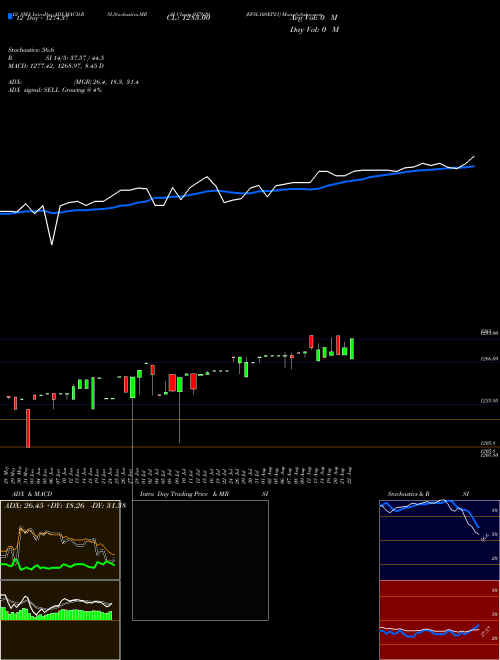Click the 'CL: 1283.60' closing price text
Screen dimensions: 500x660
coord(188,17)
